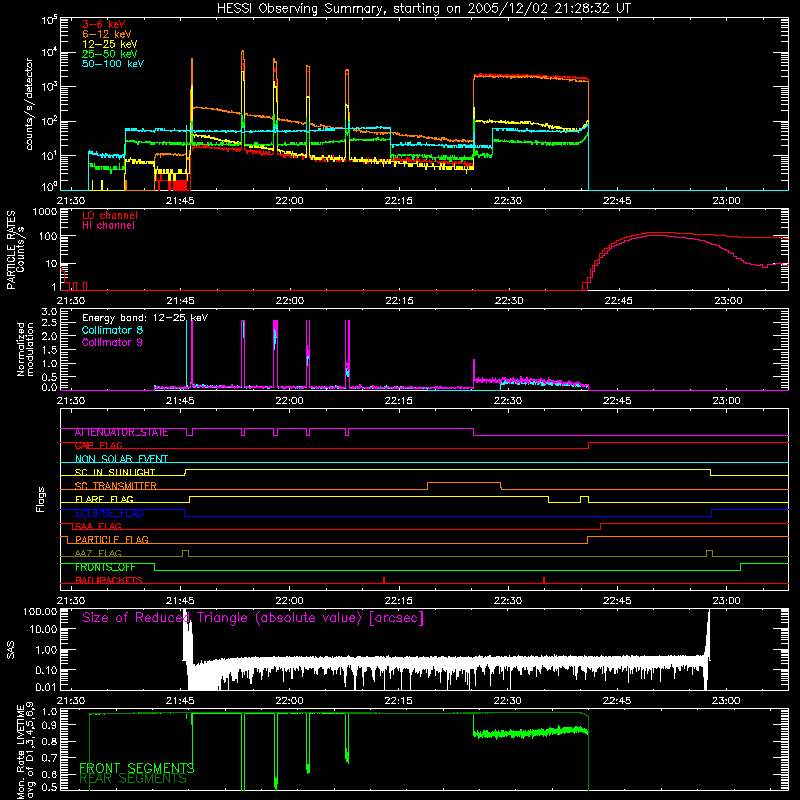Click the SAA_FLAG label
The image size is (800, 800).
98,527
